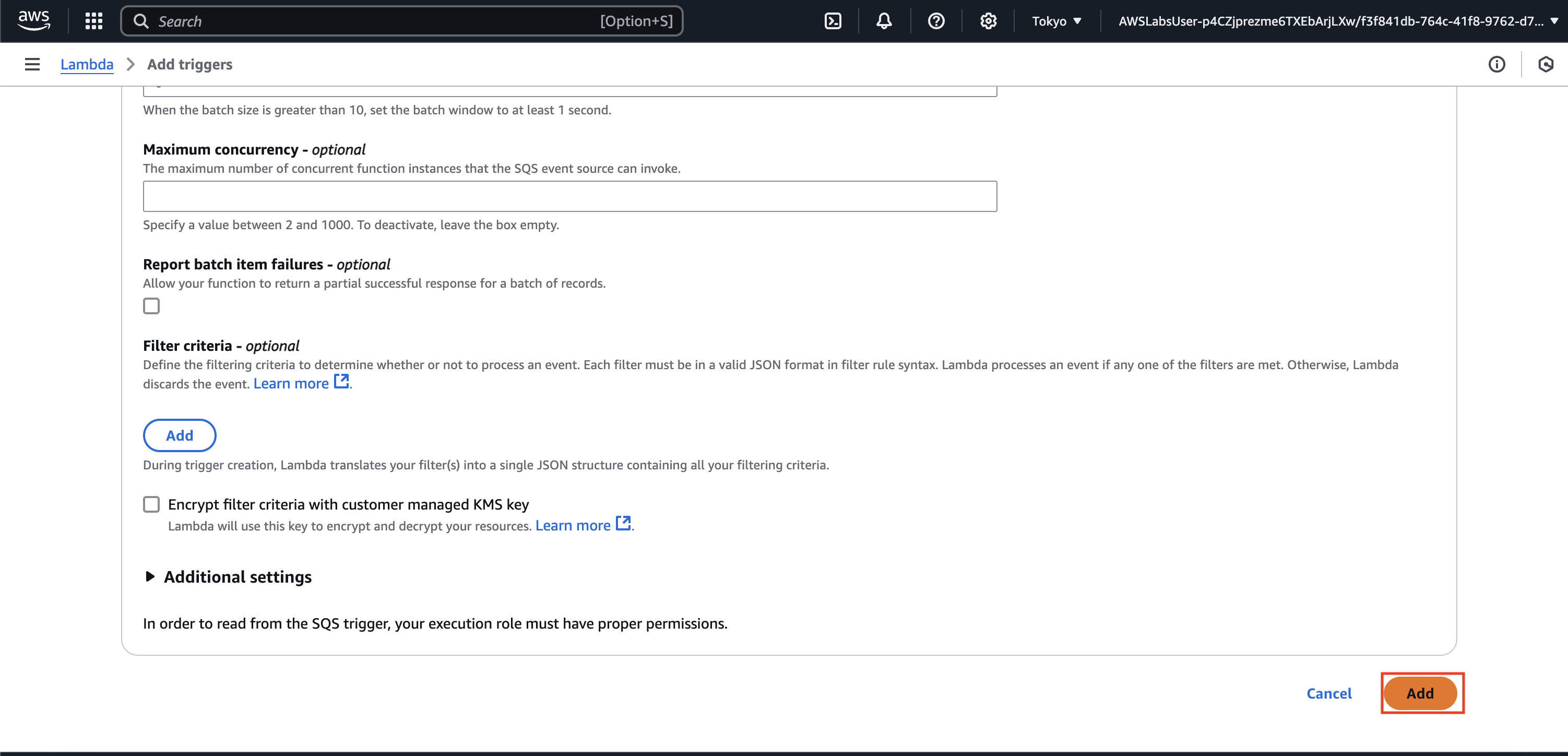Click the AWS logo home icon
The image size is (1568, 756).
[x=33, y=21]
